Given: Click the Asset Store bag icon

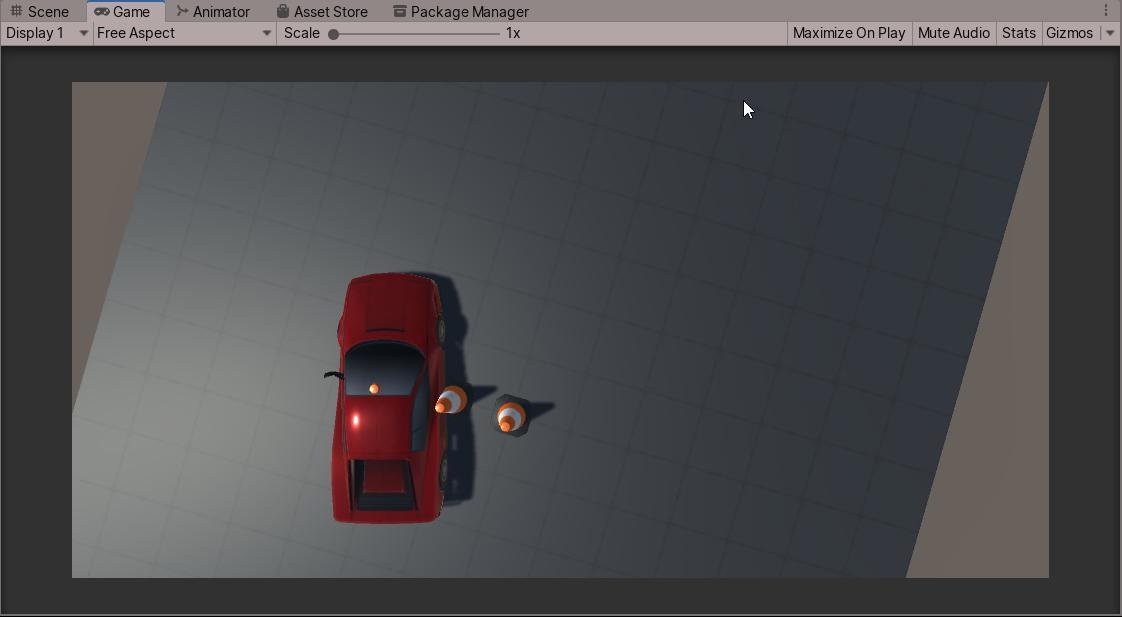Looking at the screenshot, I should 283,11.
